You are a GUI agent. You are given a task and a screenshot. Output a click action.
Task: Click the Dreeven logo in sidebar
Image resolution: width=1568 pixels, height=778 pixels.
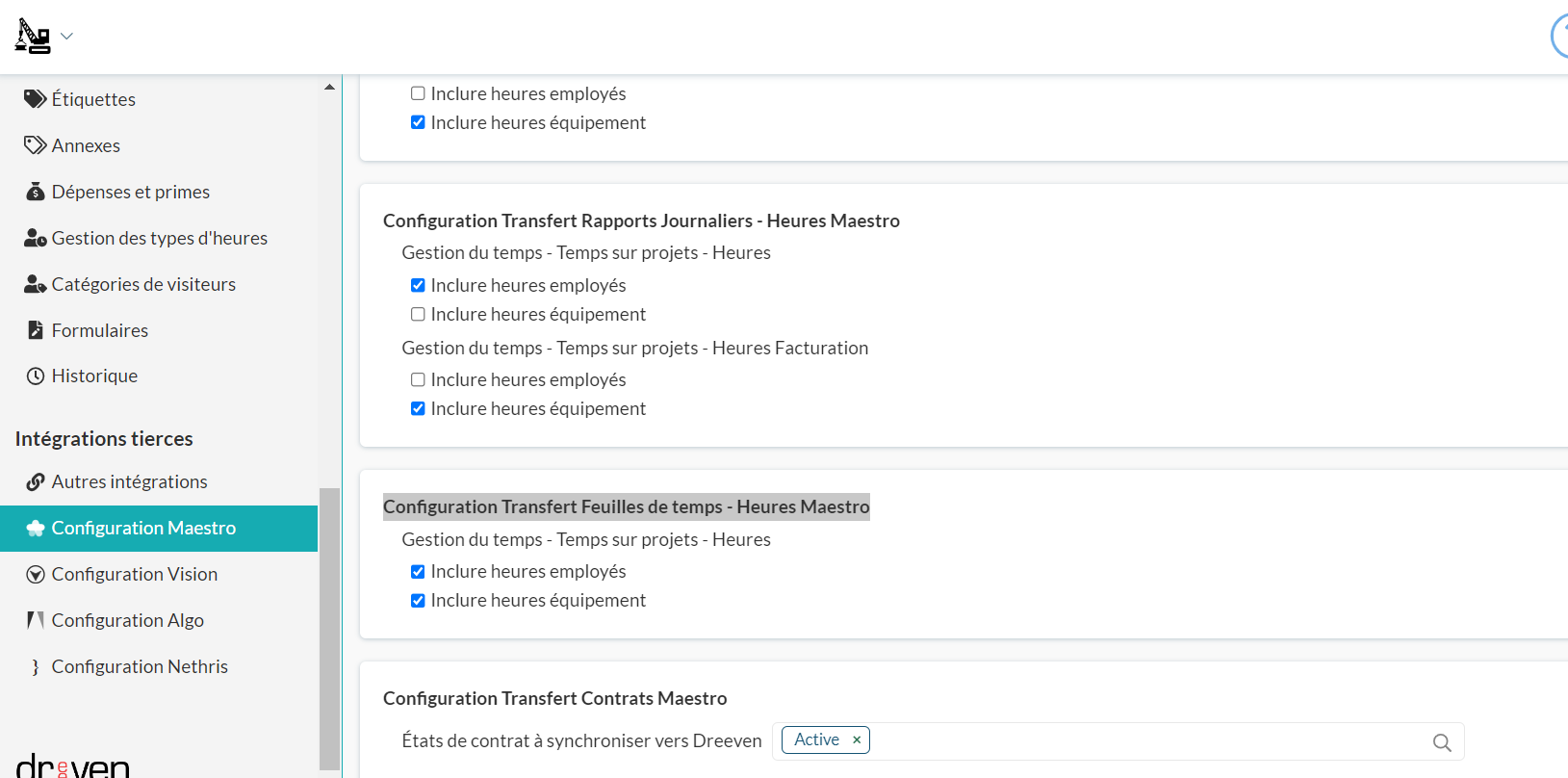click(x=73, y=766)
